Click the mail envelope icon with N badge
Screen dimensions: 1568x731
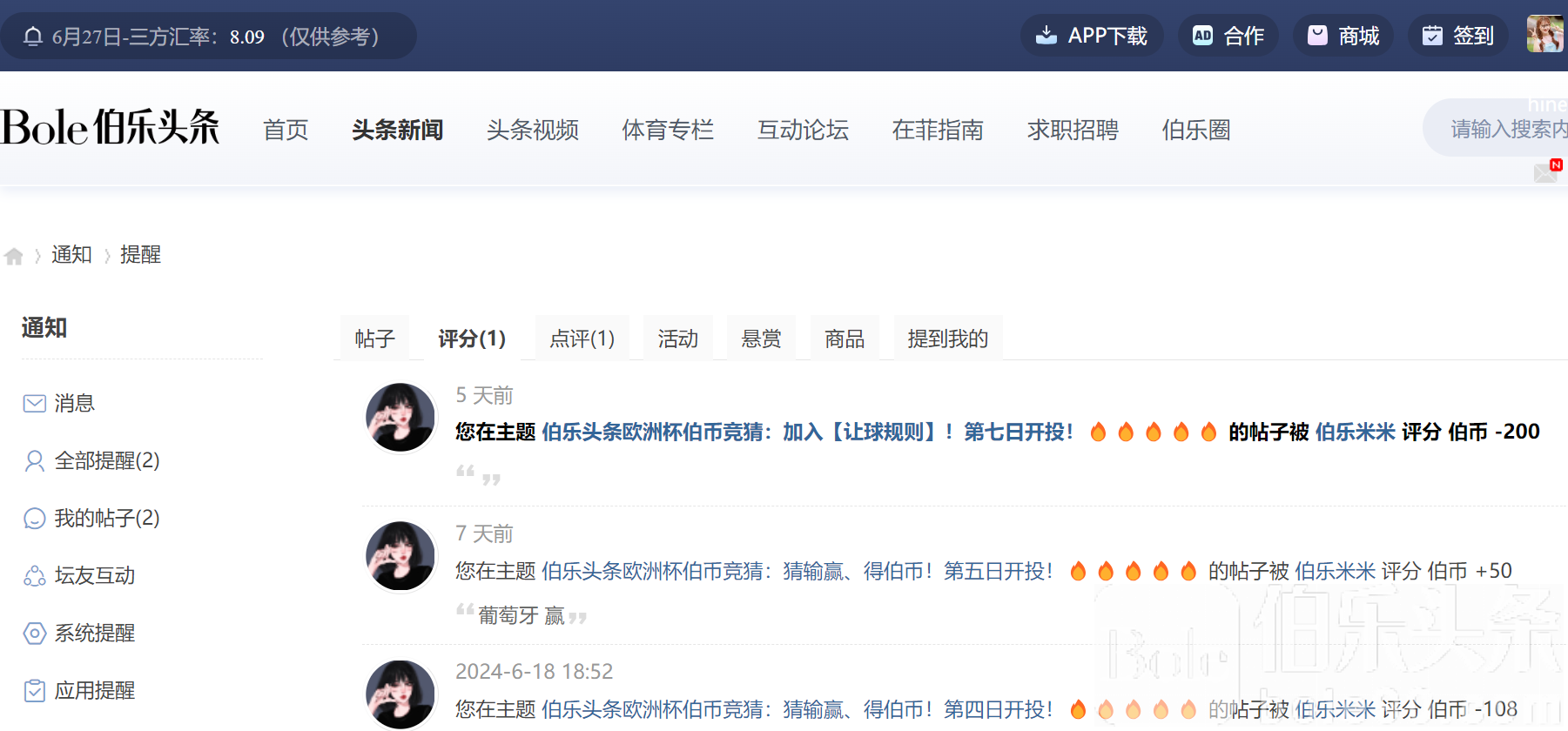coord(1547,171)
